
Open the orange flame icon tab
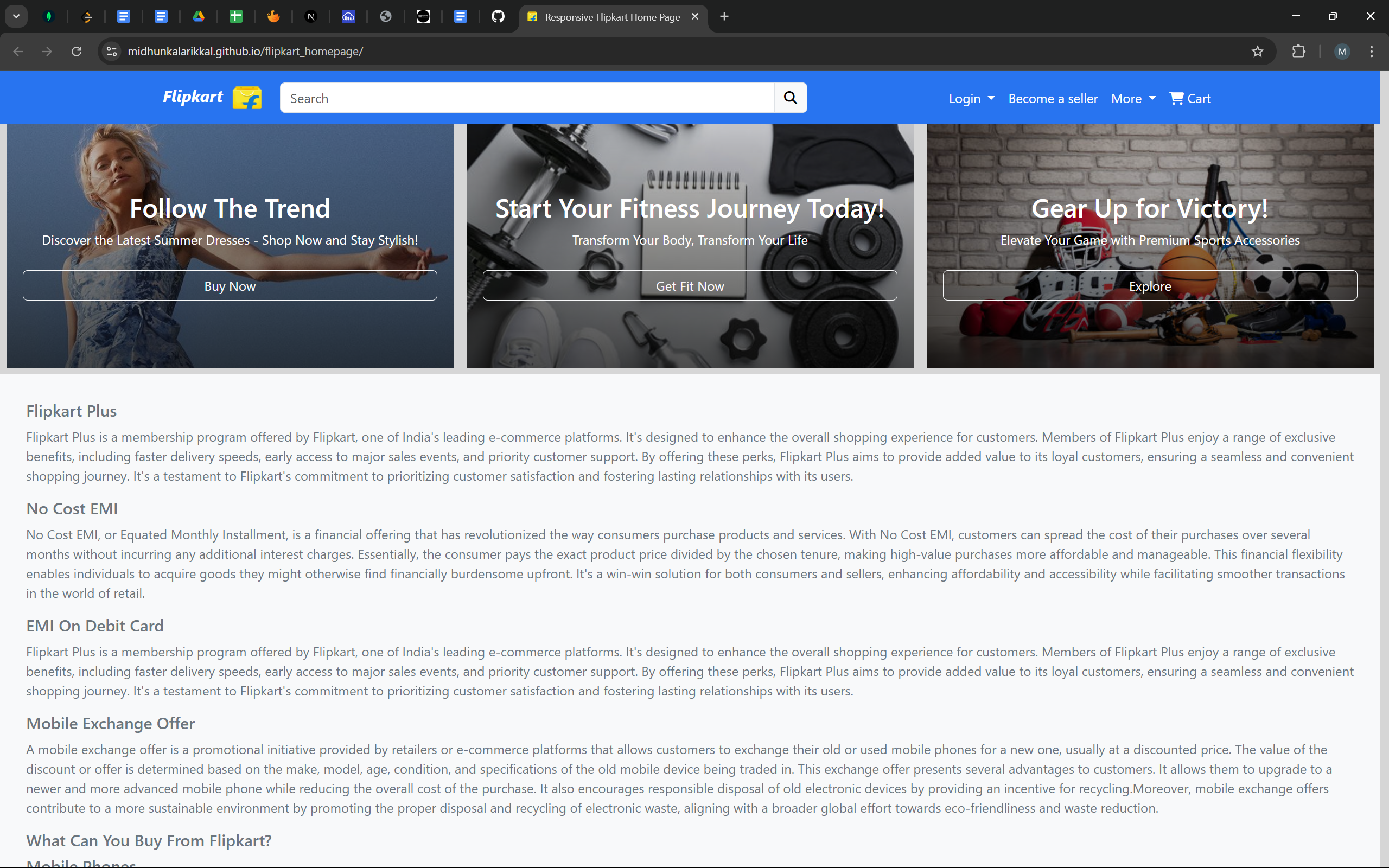tap(273, 17)
